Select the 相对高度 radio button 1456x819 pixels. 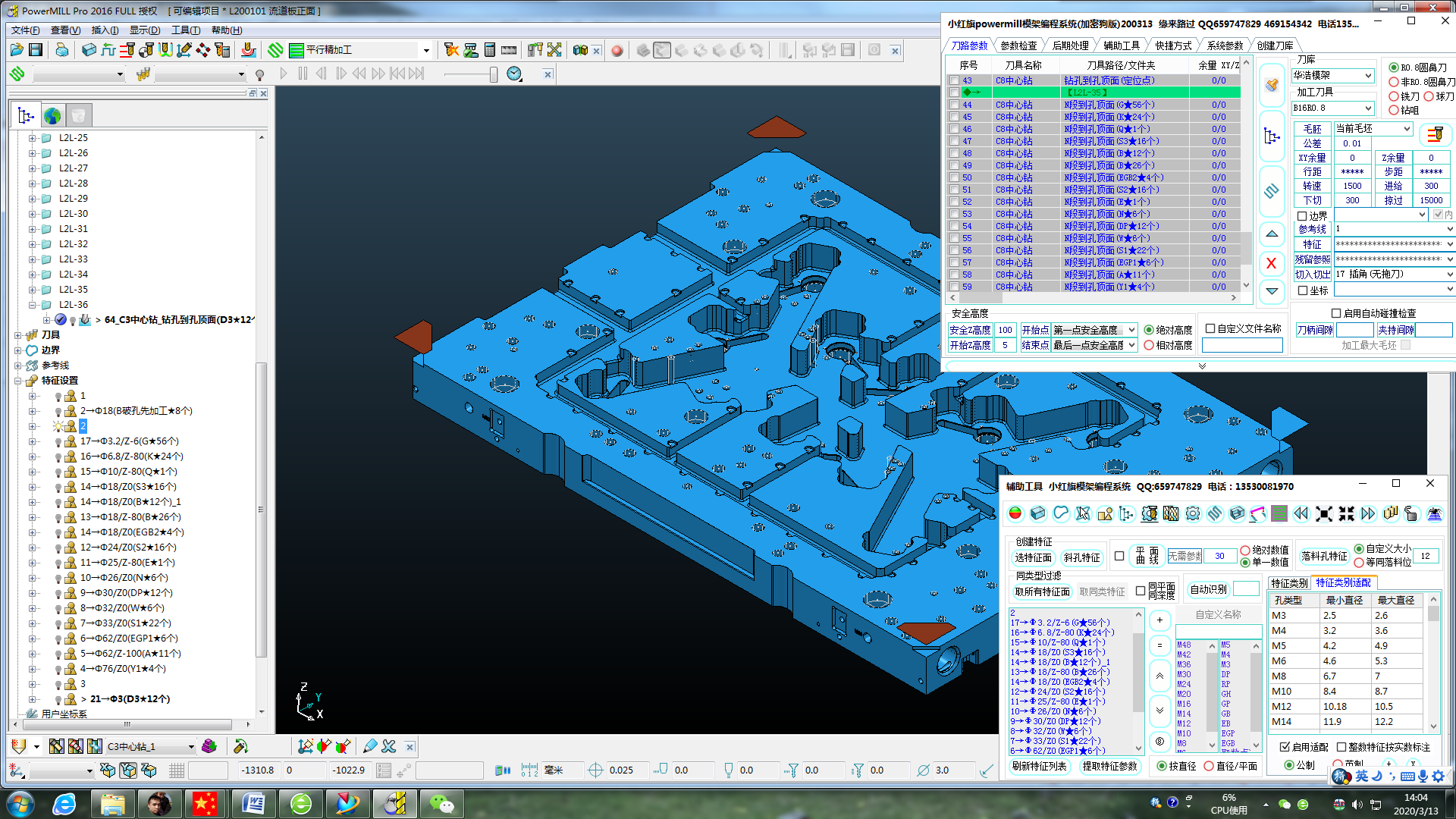[1150, 345]
